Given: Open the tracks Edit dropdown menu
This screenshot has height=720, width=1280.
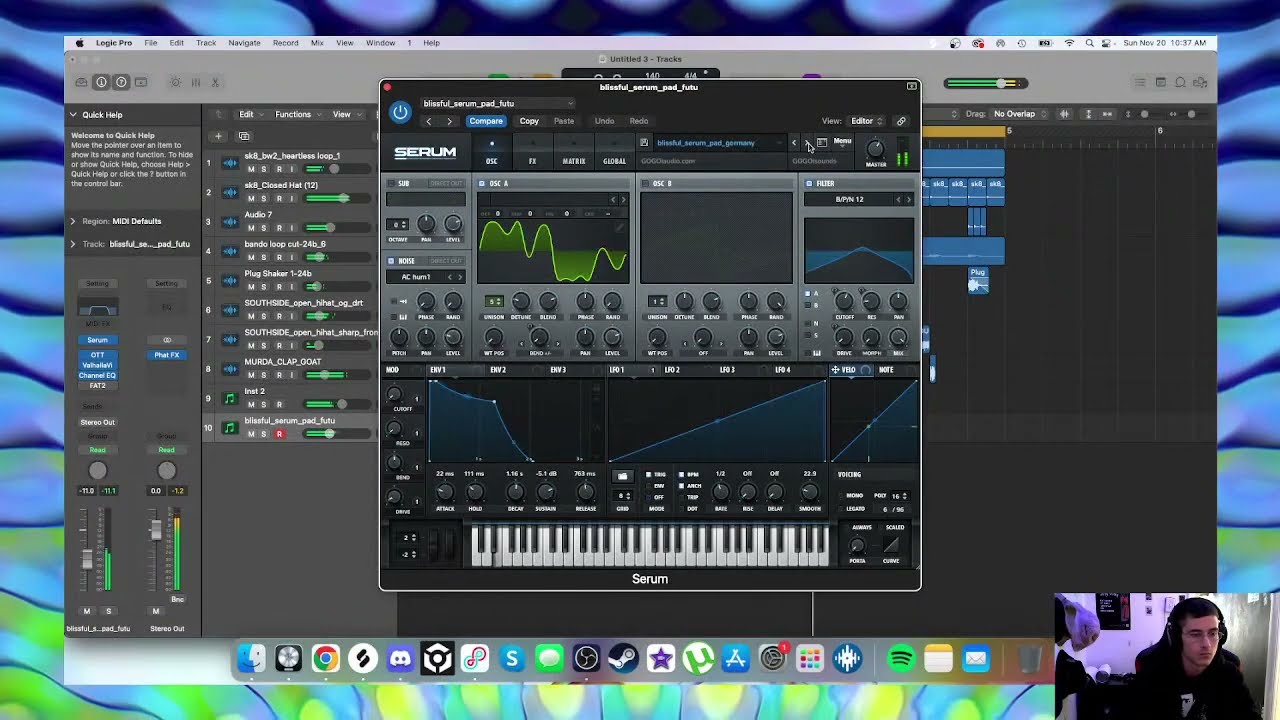Looking at the screenshot, I should [251, 114].
